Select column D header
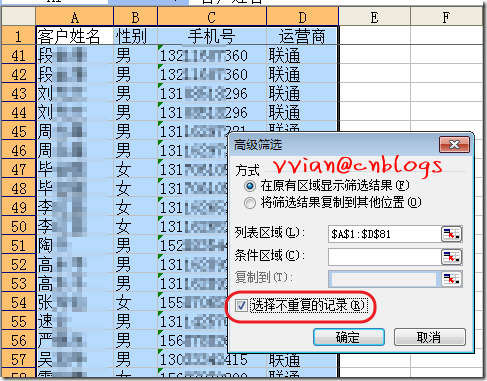Viewport: 487px width, 381px height. click(x=302, y=17)
